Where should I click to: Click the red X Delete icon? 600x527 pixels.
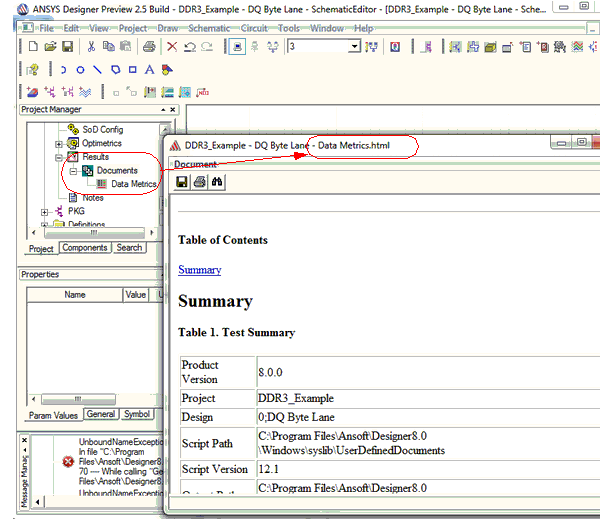pos(172,47)
